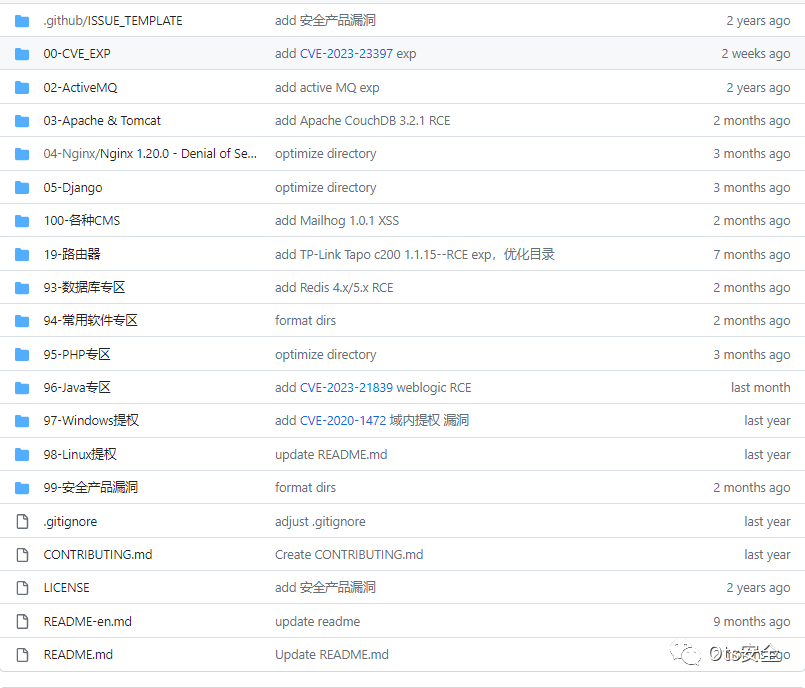Image resolution: width=805 pixels, height=688 pixels.
Task: Open 'optimize directory' commit on 05-Django row
Action: [325, 187]
